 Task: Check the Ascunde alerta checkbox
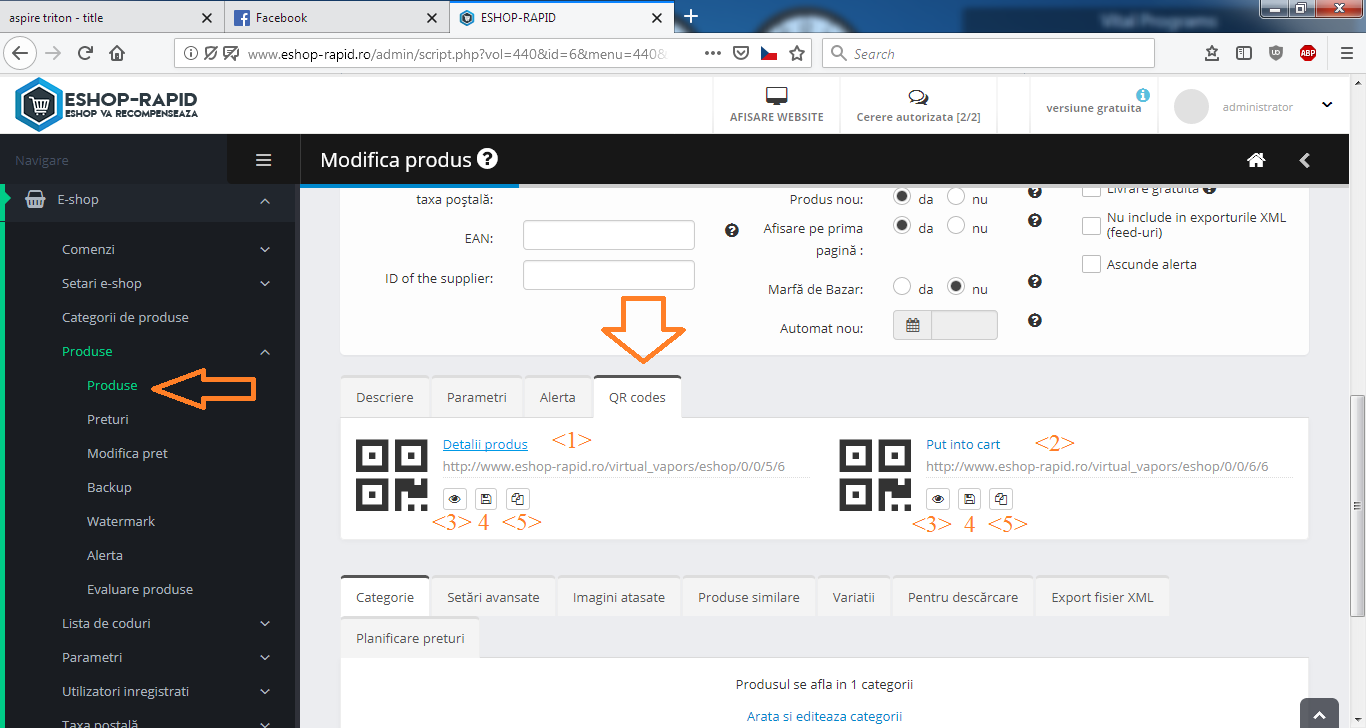(x=1092, y=264)
